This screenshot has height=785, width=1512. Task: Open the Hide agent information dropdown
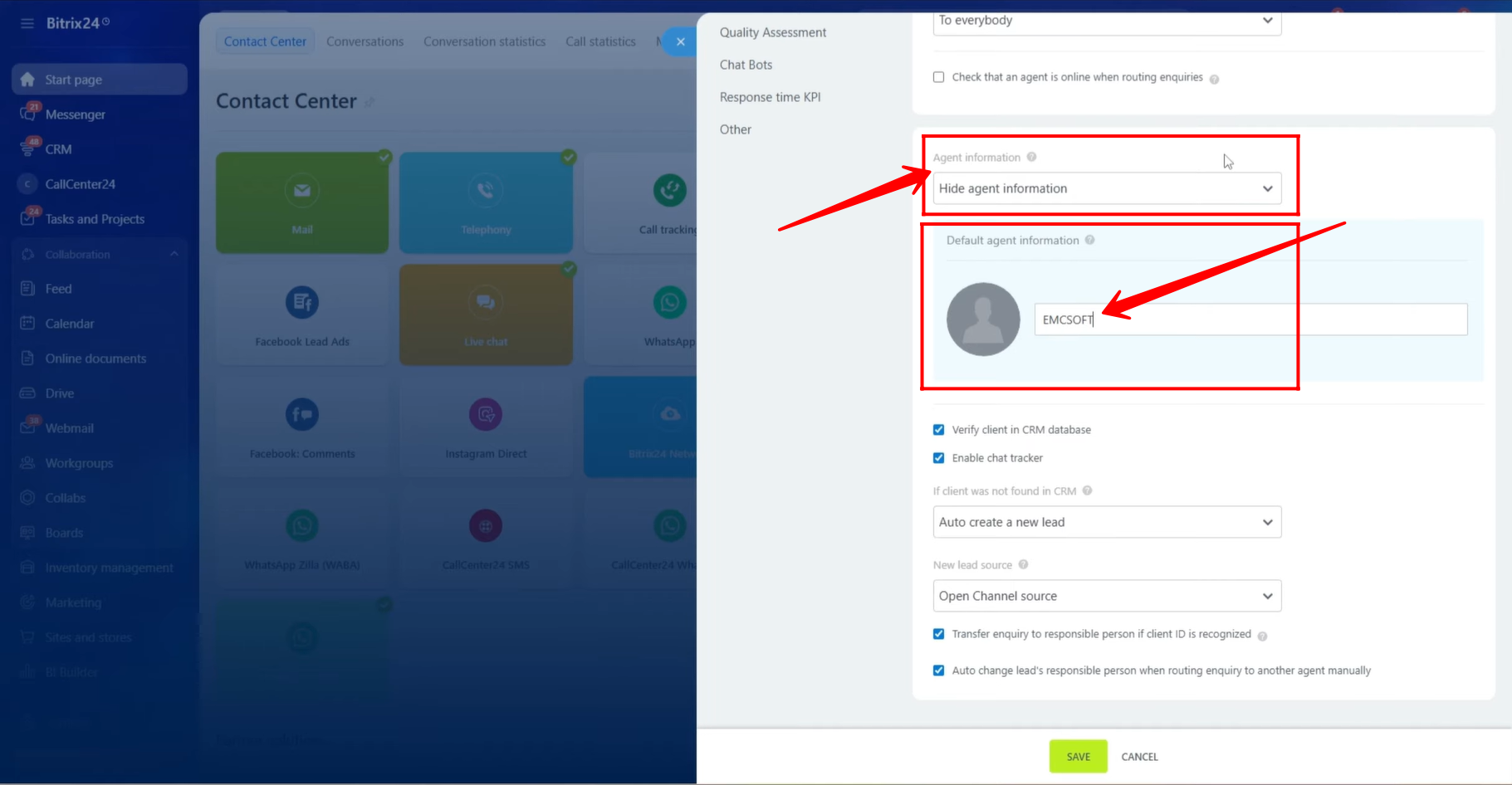pyautogui.click(x=1106, y=188)
